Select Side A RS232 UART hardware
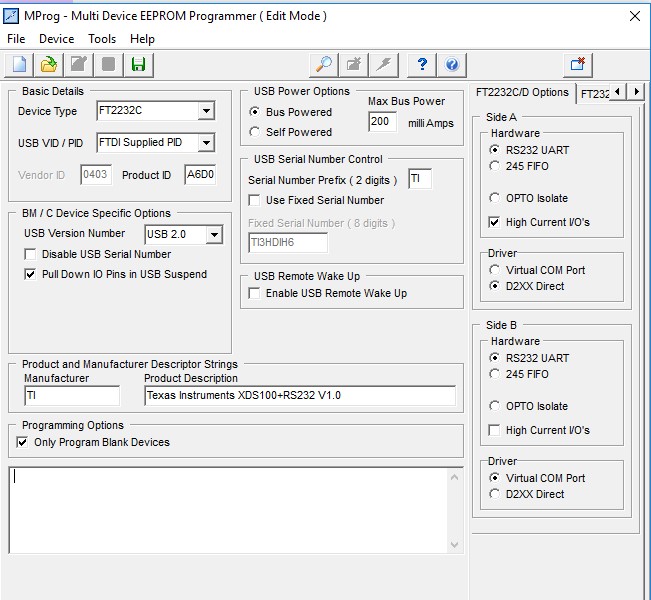The width and height of the screenshot is (651, 600). (529, 150)
